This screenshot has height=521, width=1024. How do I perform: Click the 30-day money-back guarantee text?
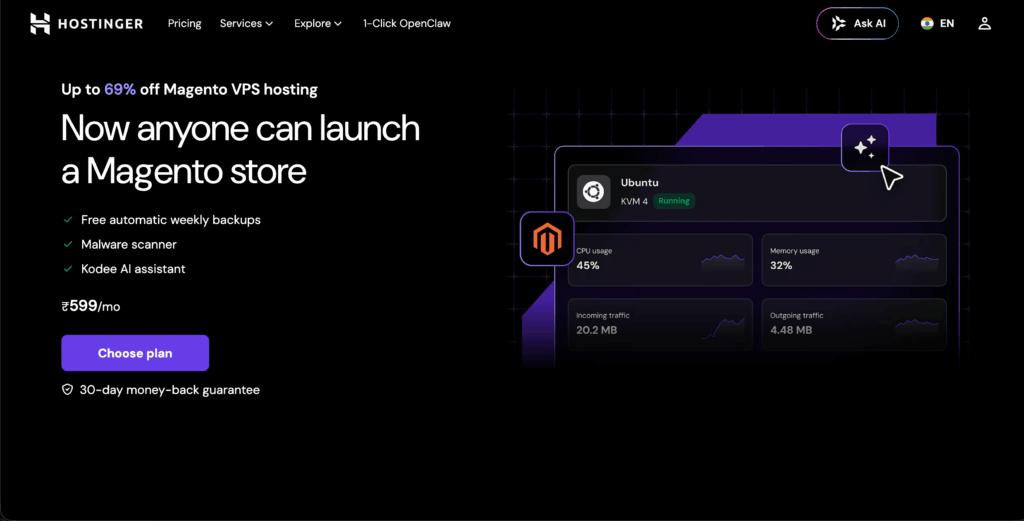(170, 390)
